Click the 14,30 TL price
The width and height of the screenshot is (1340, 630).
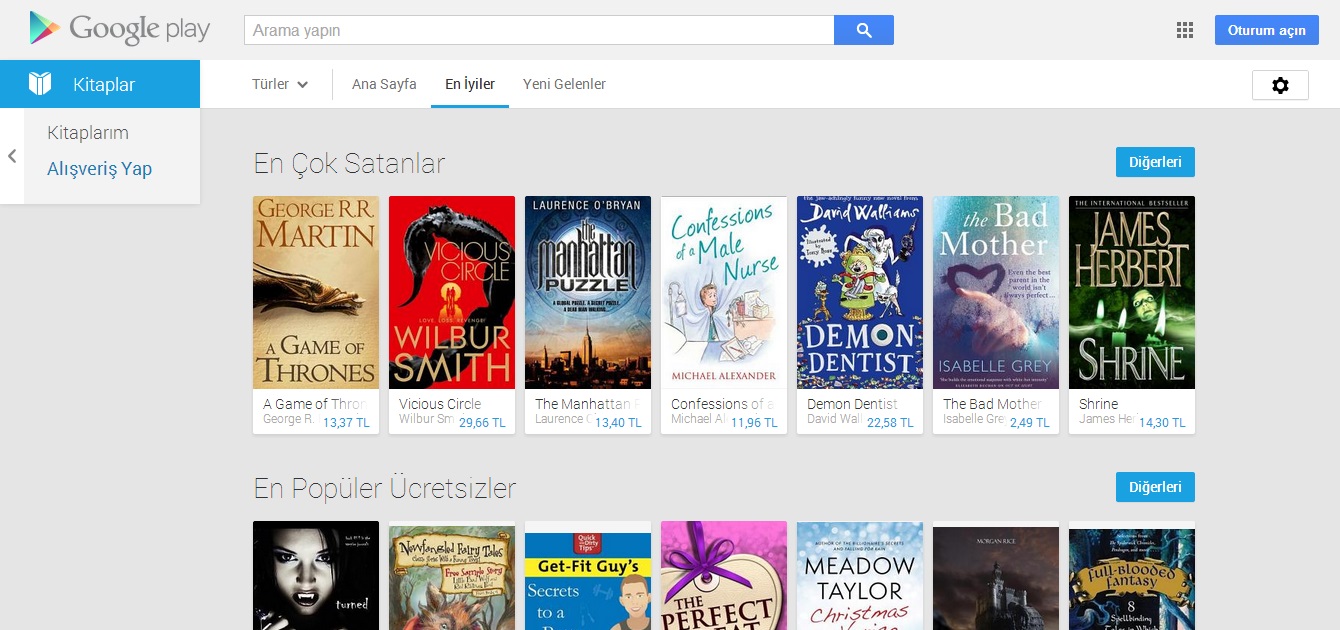tap(1162, 423)
